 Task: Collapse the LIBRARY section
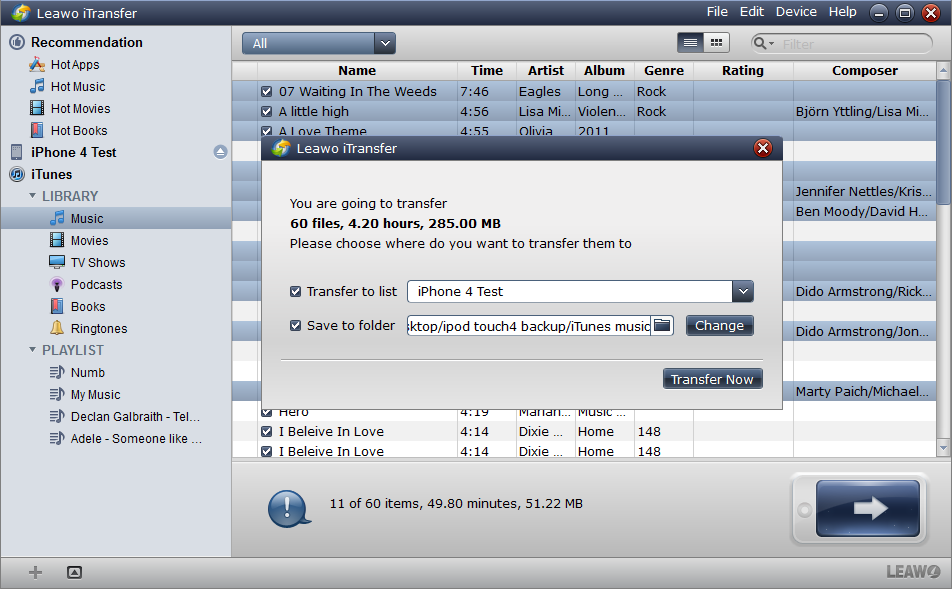click(32, 196)
